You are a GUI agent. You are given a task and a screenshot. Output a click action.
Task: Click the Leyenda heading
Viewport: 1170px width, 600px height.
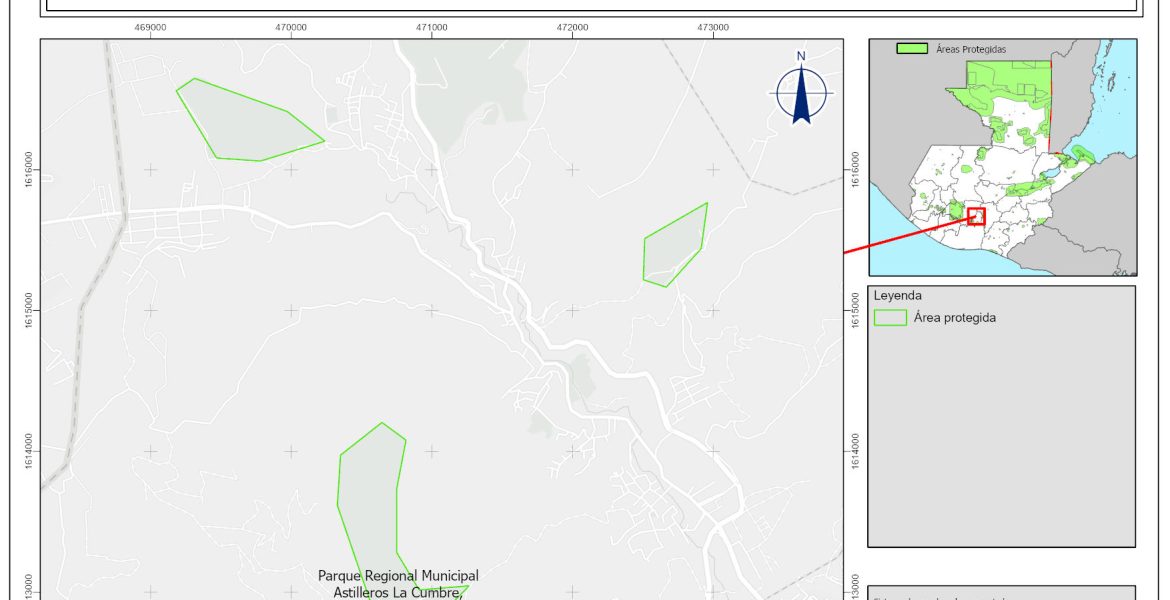(897, 296)
